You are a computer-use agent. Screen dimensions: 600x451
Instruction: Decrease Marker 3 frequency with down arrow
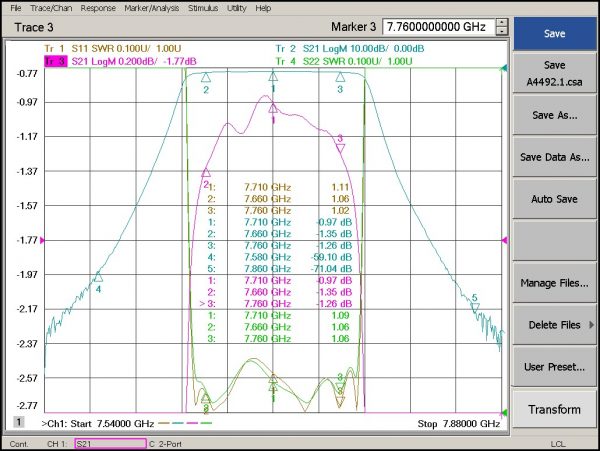[502, 31]
